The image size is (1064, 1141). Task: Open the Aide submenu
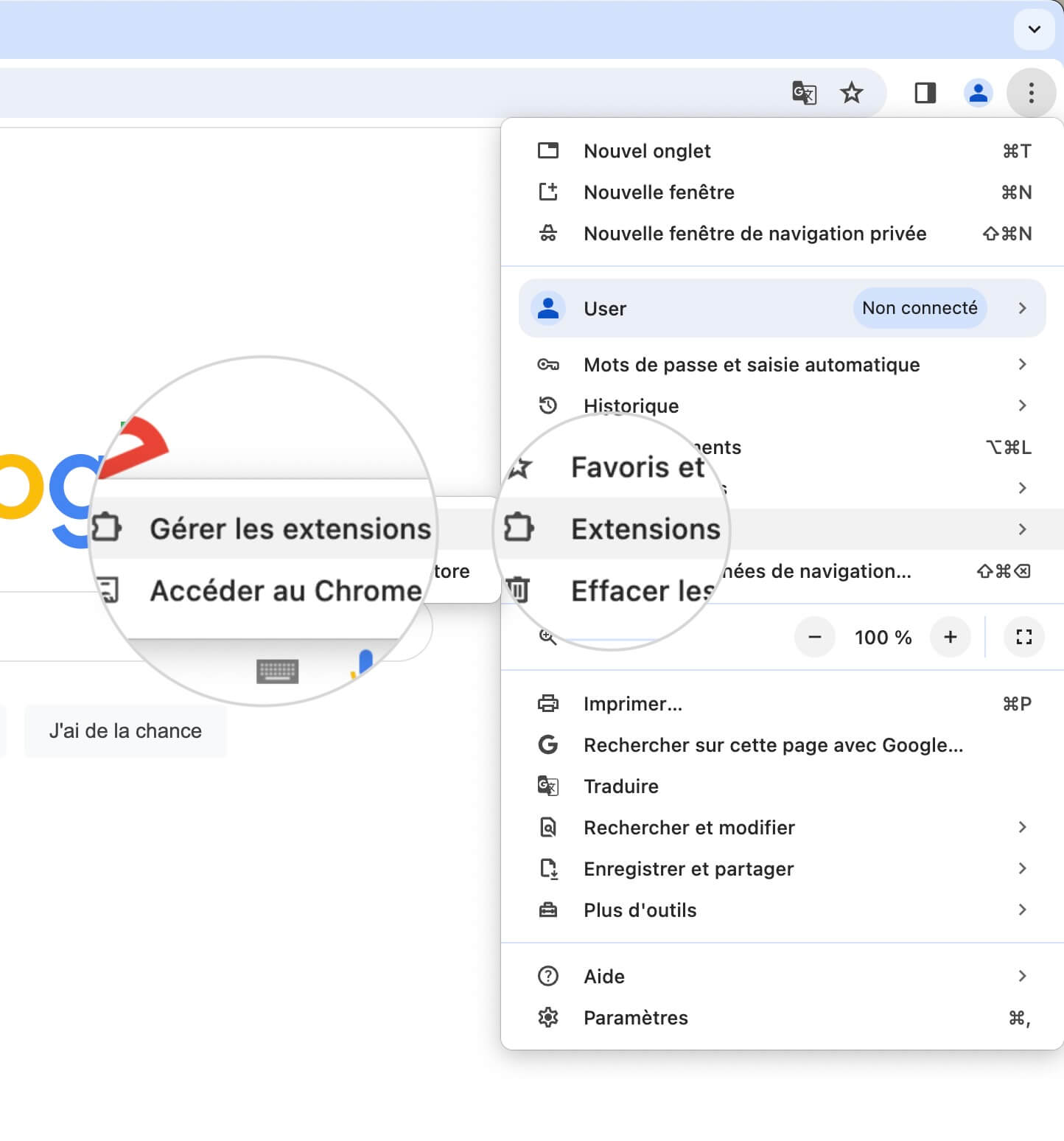click(782, 977)
